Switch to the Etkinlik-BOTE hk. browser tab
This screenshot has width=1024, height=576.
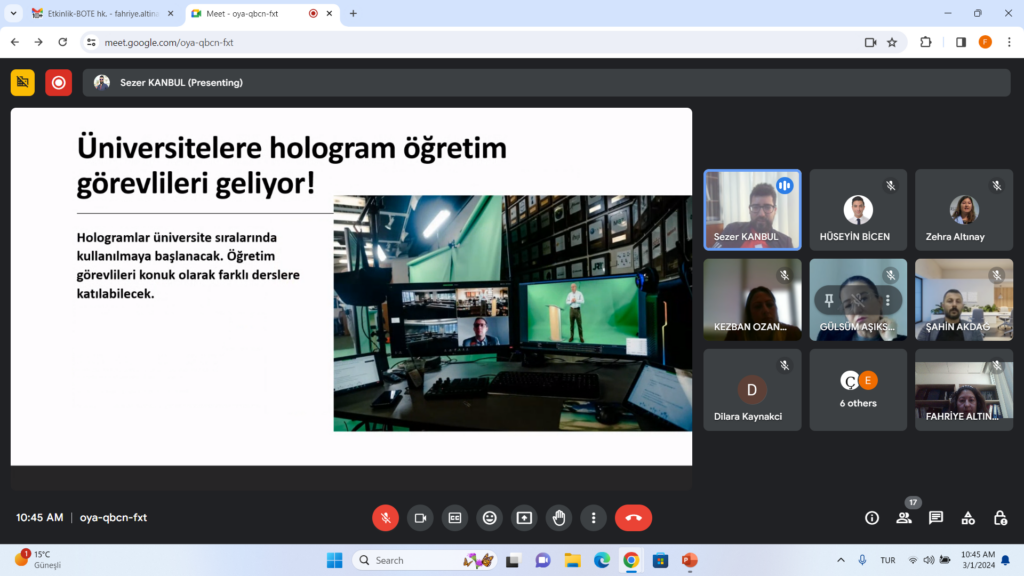[95, 14]
